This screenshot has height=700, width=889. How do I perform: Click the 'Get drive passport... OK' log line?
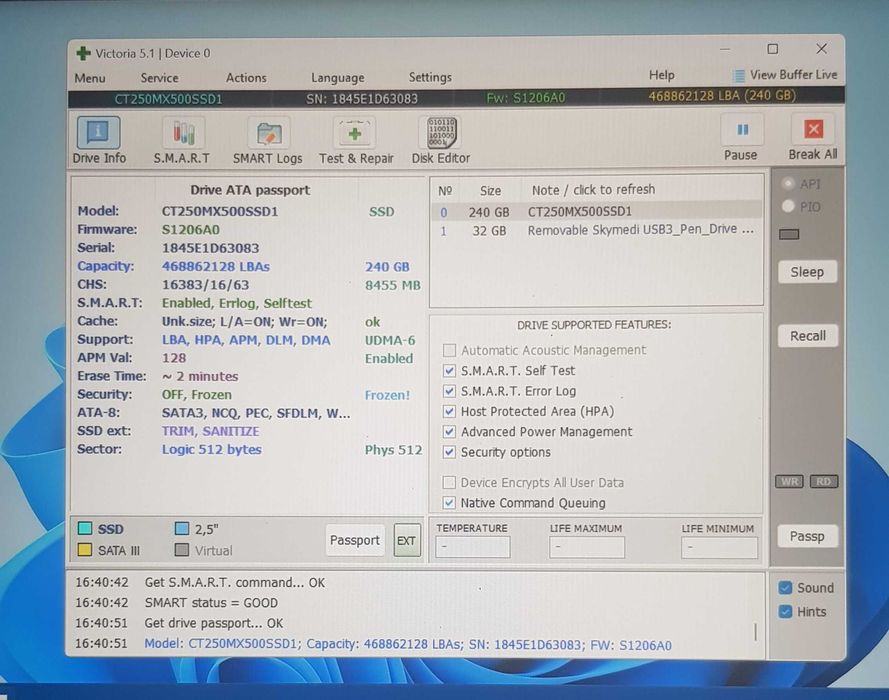click(x=213, y=623)
